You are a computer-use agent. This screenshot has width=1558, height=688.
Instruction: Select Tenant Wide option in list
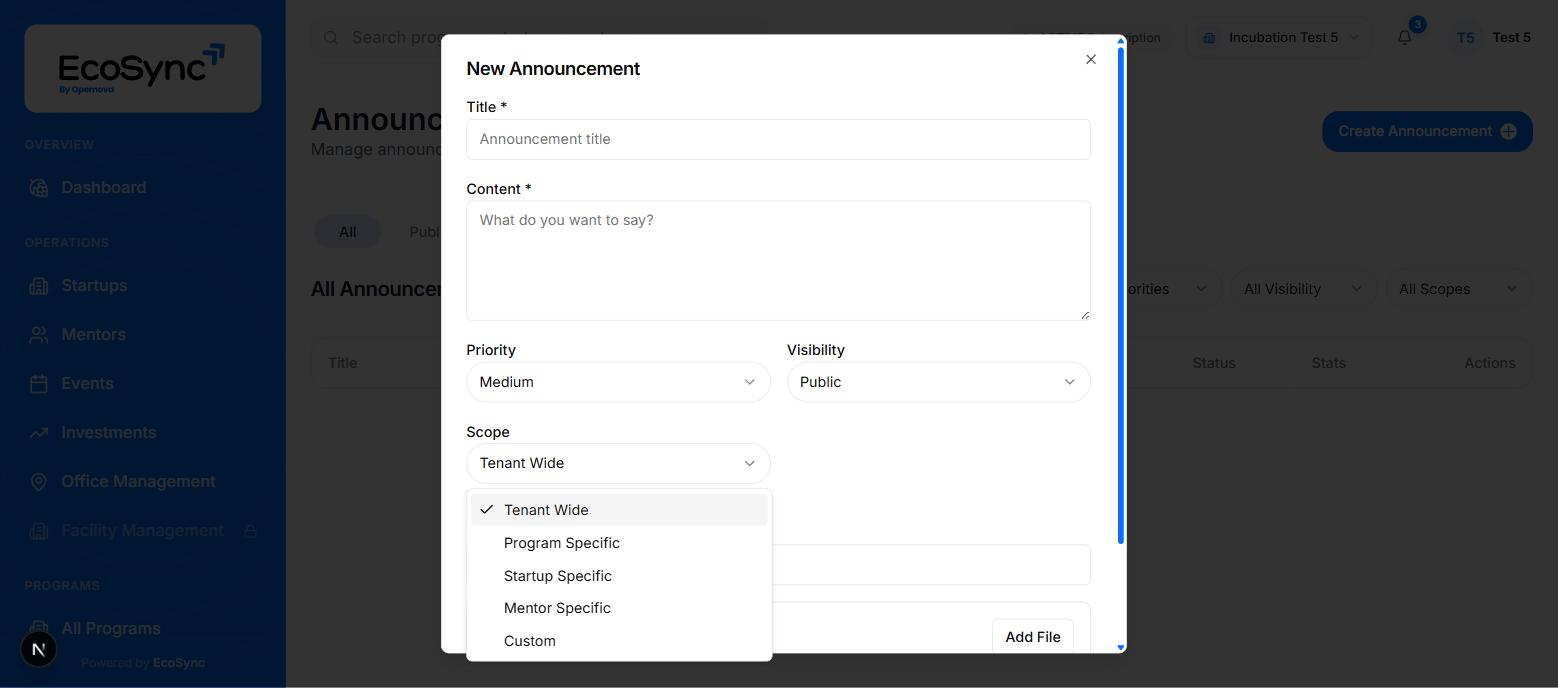[619, 510]
